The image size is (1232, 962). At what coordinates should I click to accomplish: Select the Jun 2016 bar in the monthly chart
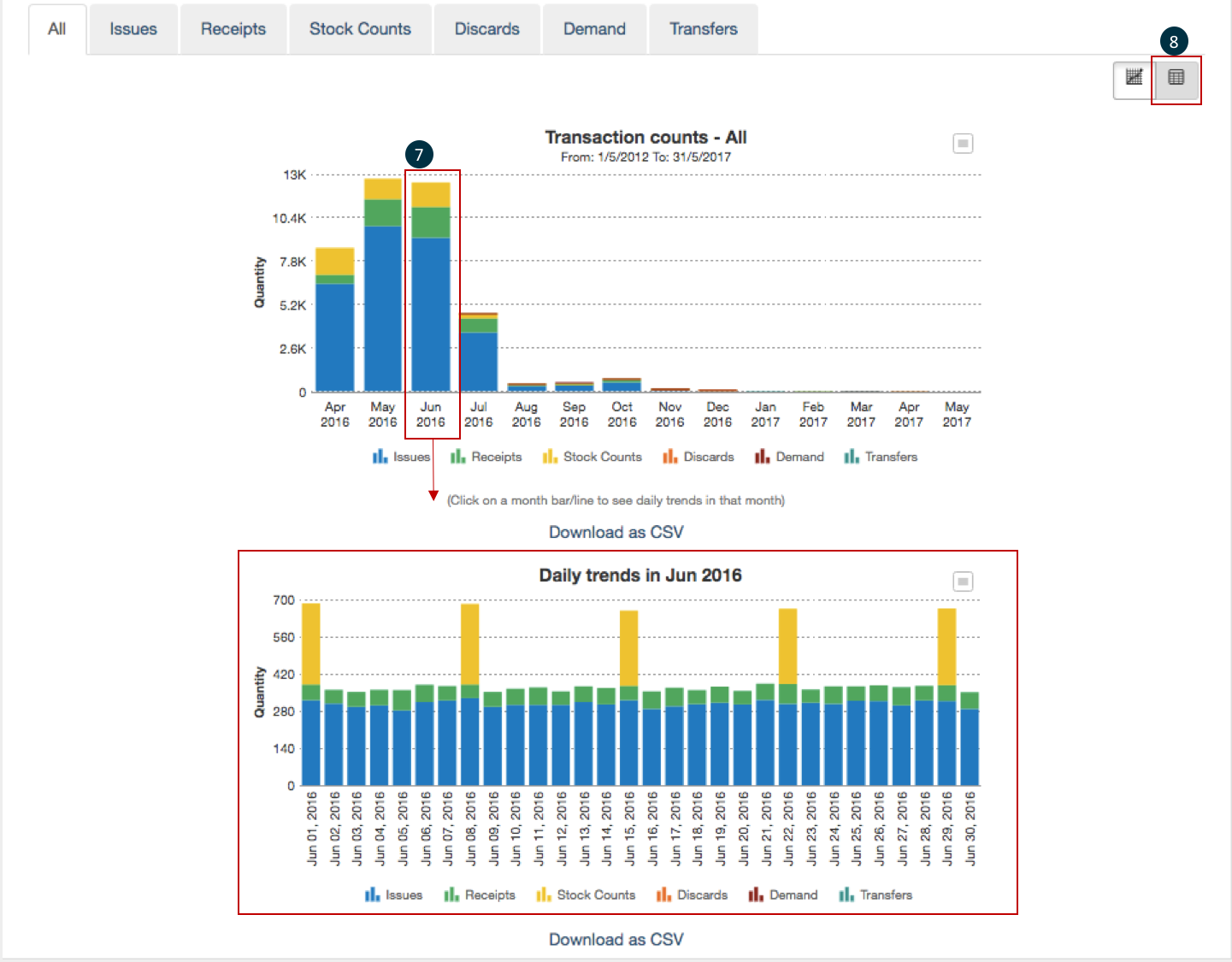click(x=431, y=287)
